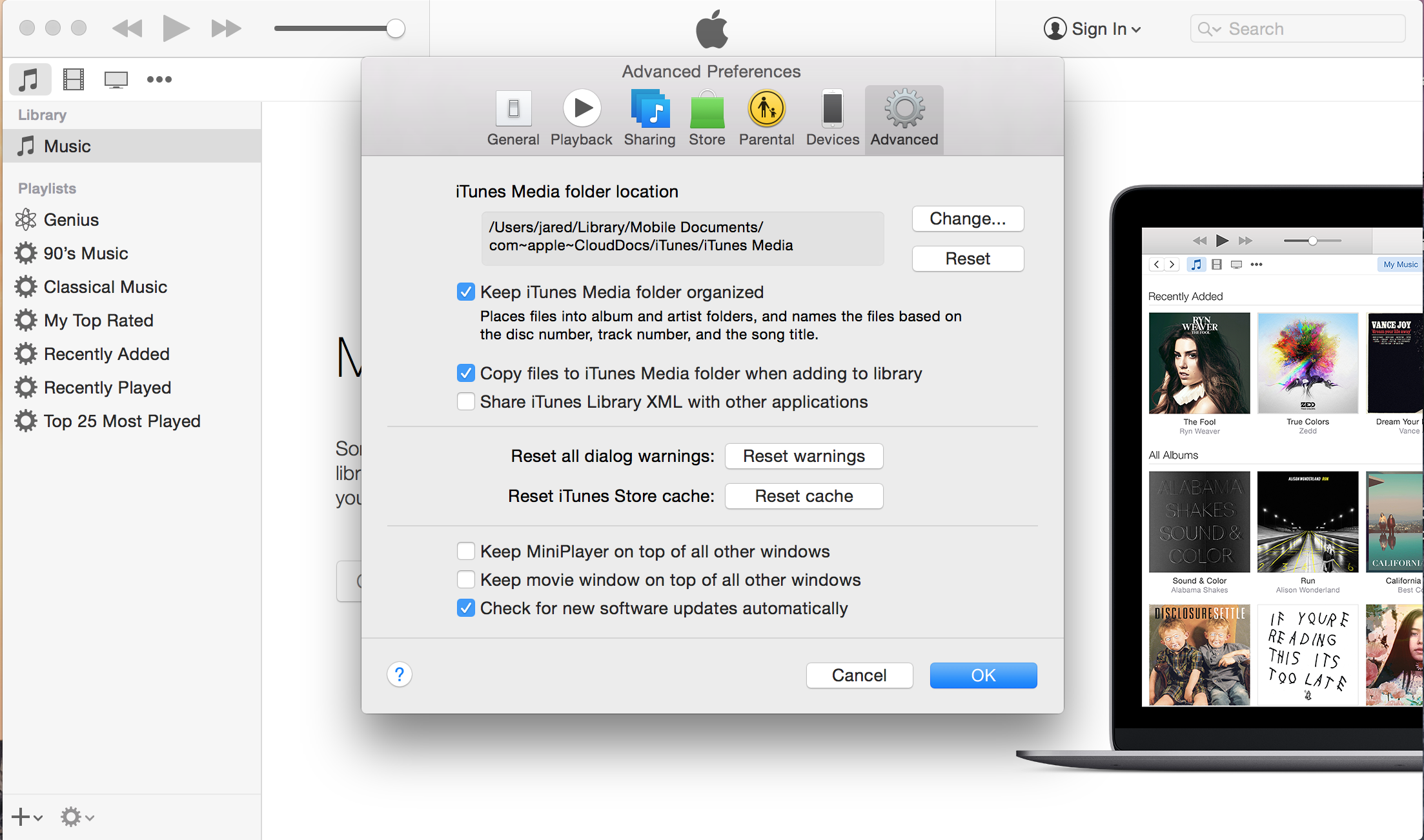Open the Playback preferences tab
Image resolution: width=1424 pixels, height=840 pixels.
(x=582, y=119)
